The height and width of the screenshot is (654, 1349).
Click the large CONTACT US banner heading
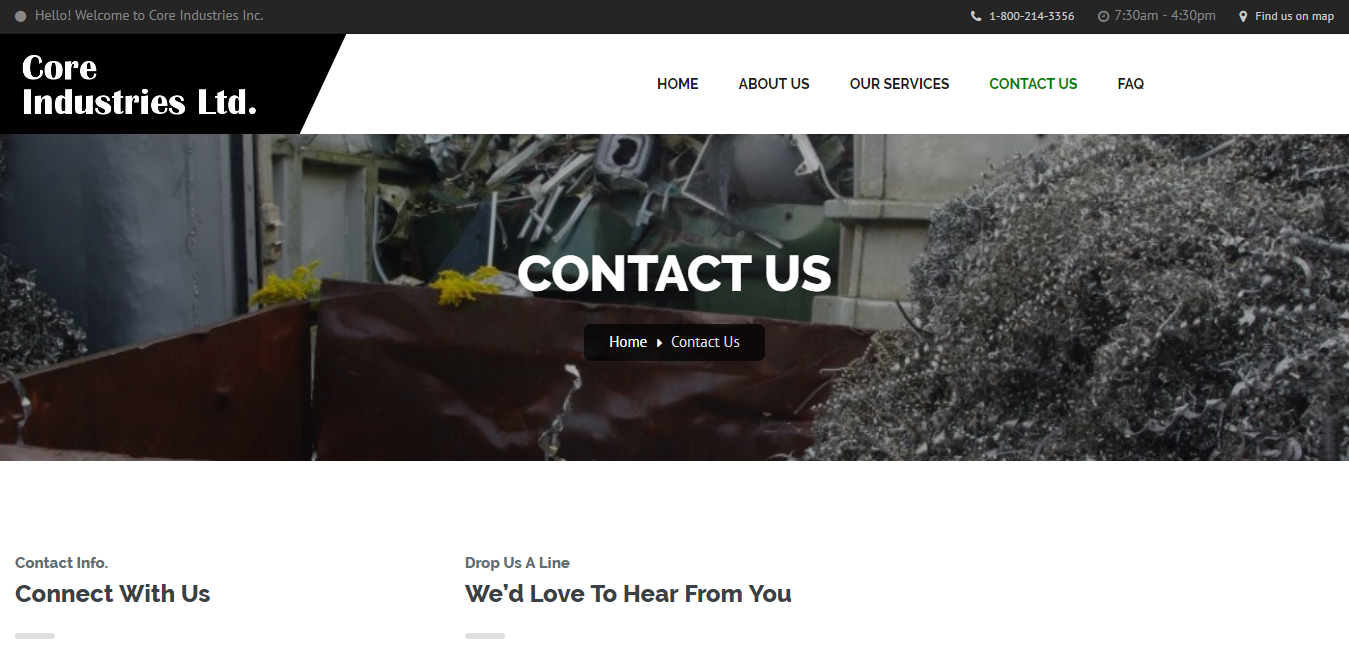click(x=674, y=274)
